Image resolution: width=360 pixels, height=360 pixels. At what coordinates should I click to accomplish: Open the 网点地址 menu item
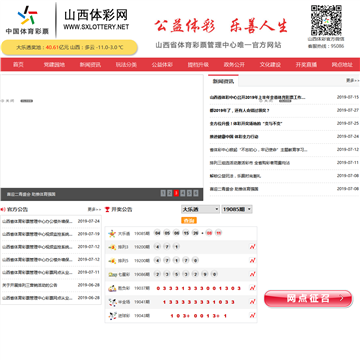[x=342, y=65]
